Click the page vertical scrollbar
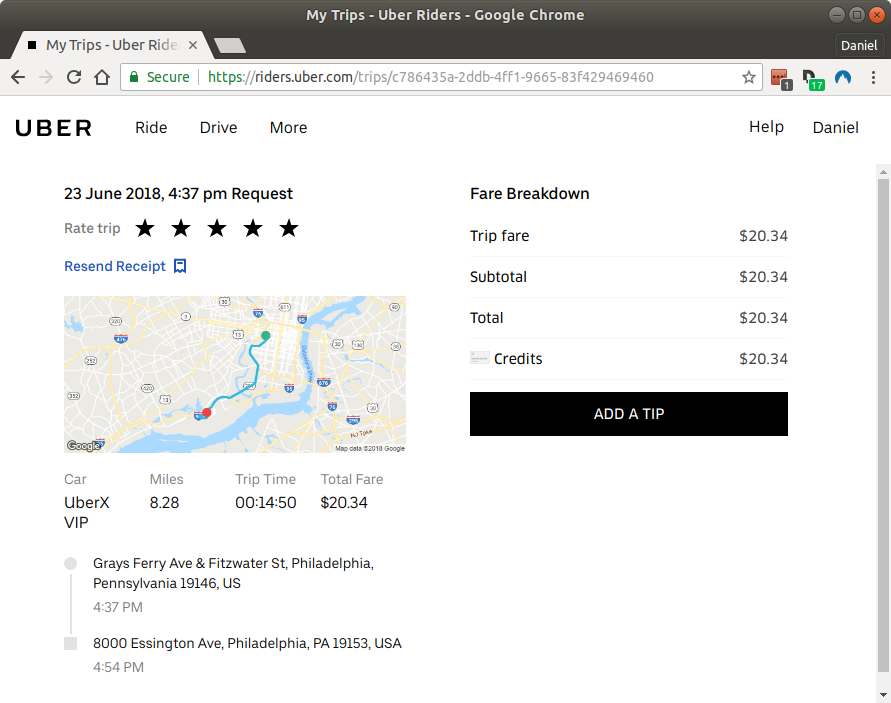Screen dimensions: 891x703 (x=883, y=425)
